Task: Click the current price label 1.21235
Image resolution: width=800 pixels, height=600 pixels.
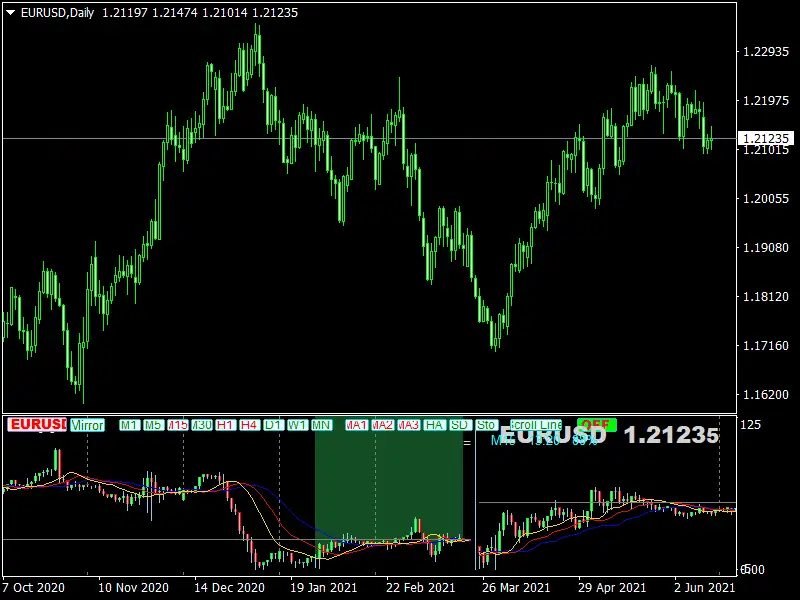Action: click(766, 138)
